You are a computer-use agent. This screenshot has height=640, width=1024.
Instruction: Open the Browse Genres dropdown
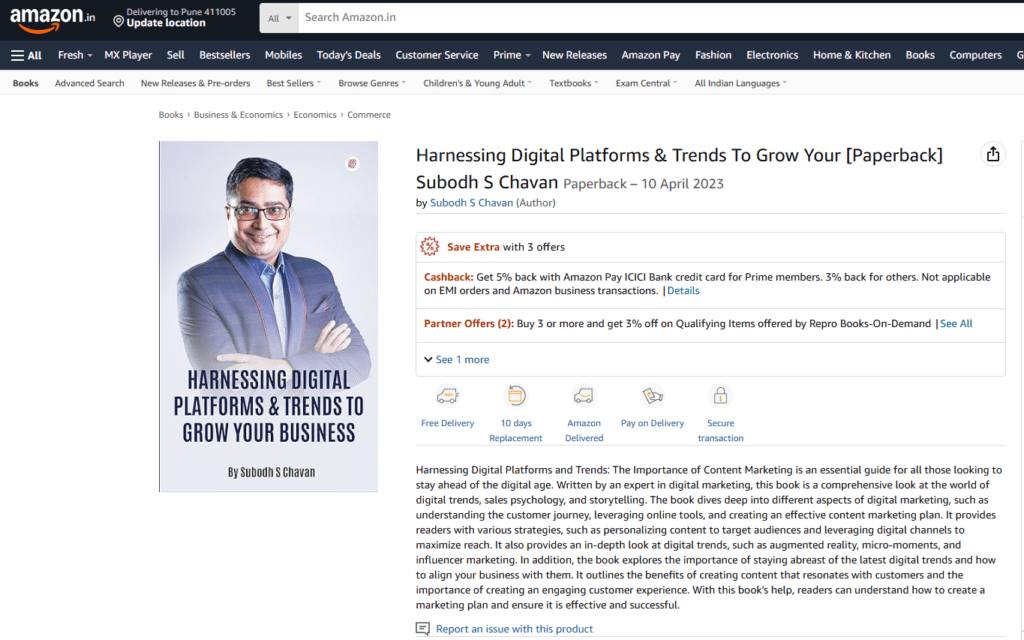pyautogui.click(x=370, y=83)
